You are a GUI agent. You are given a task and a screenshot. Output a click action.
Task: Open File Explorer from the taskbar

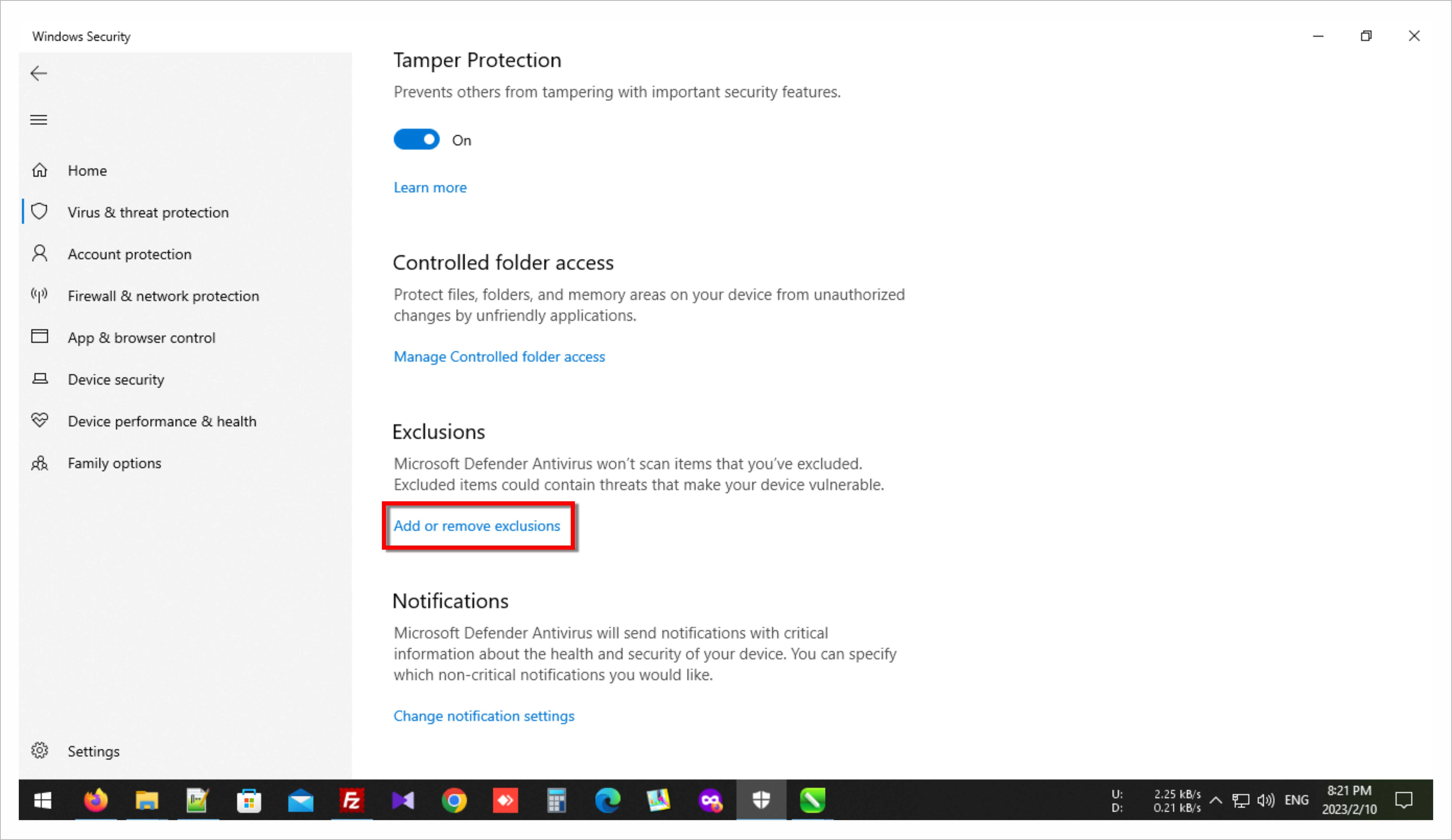tap(146, 800)
